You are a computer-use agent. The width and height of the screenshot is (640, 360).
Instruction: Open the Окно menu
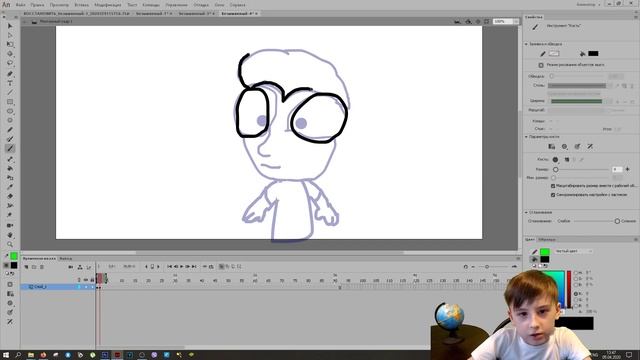220,5
